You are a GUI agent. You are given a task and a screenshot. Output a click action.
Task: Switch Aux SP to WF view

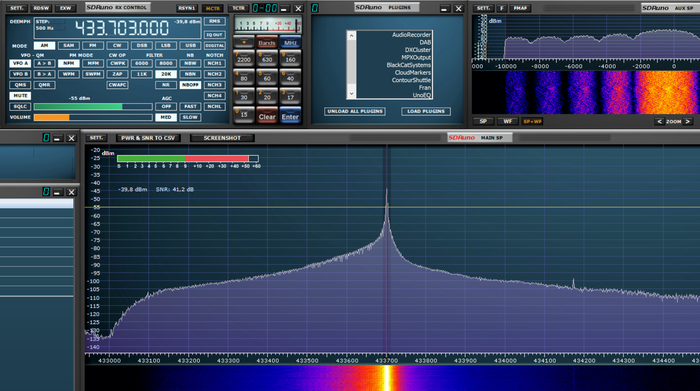pyautogui.click(x=508, y=121)
